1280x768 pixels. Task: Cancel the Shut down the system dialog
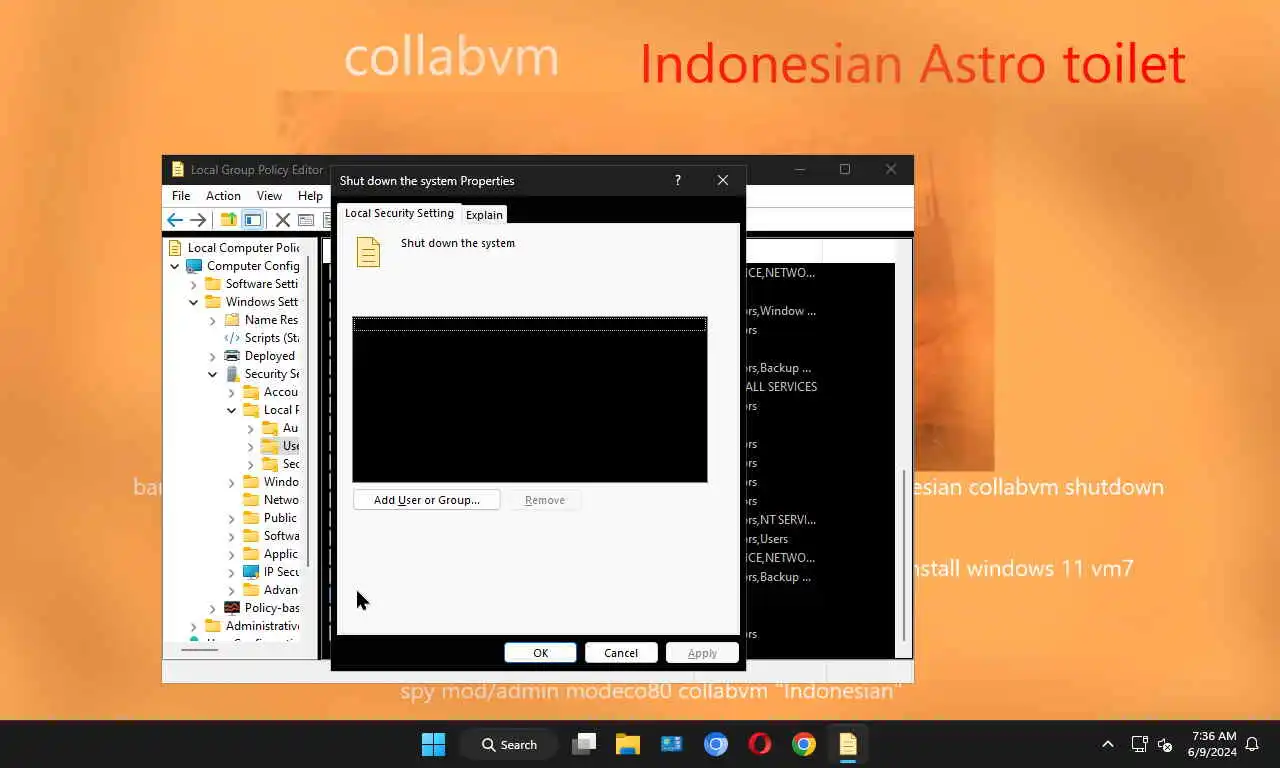pyautogui.click(x=621, y=653)
